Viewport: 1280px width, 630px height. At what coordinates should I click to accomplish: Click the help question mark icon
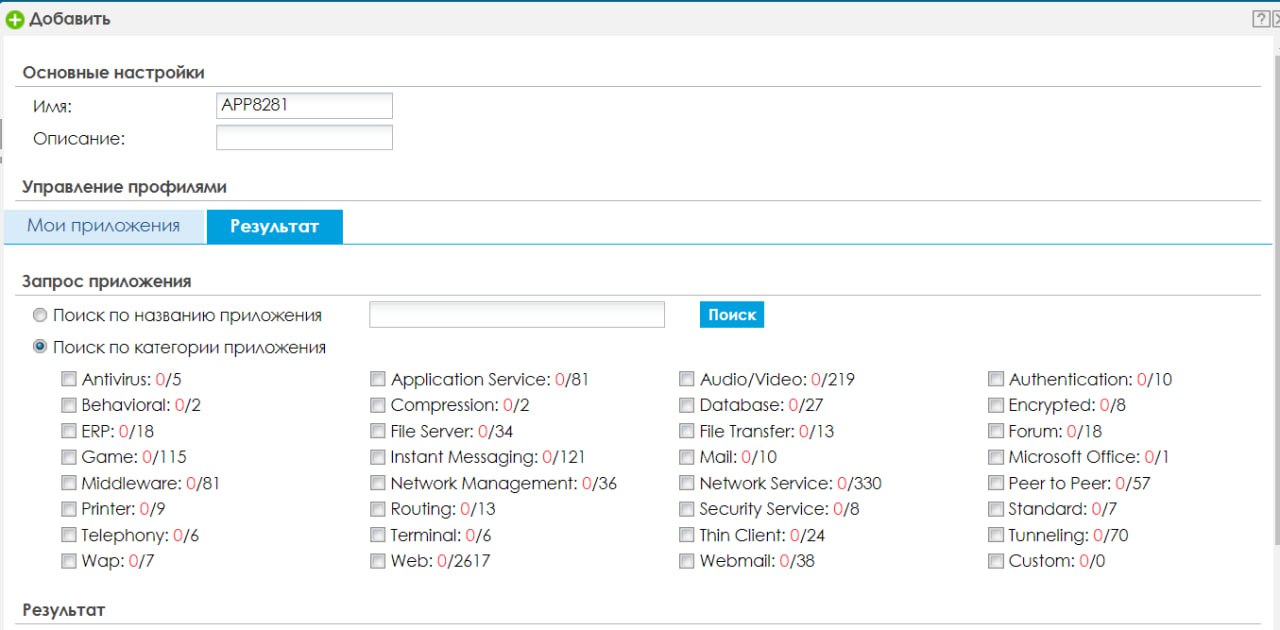click(x=1261, y=19)
